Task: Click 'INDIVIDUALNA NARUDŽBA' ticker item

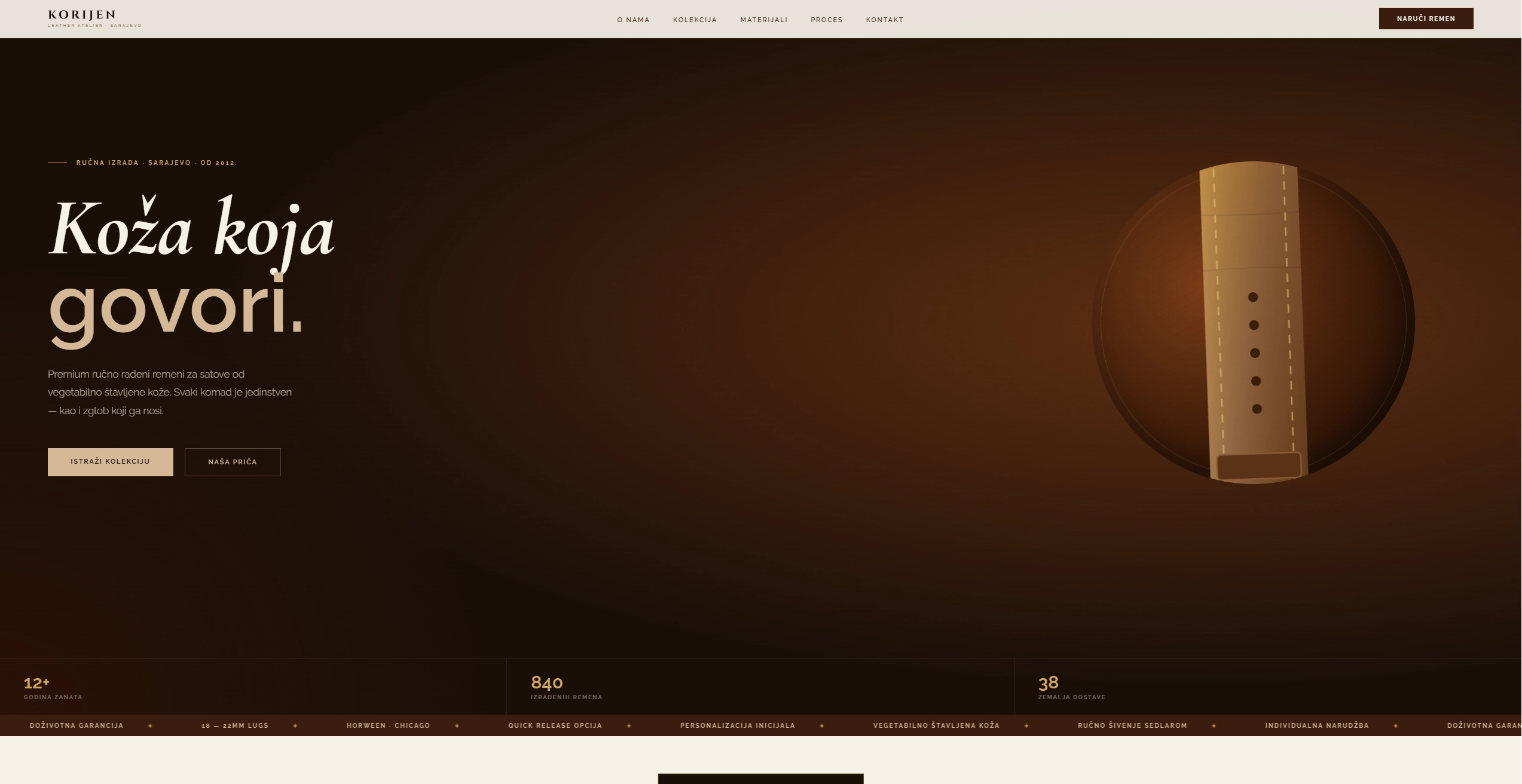Action: click(x=1317, y=725)
